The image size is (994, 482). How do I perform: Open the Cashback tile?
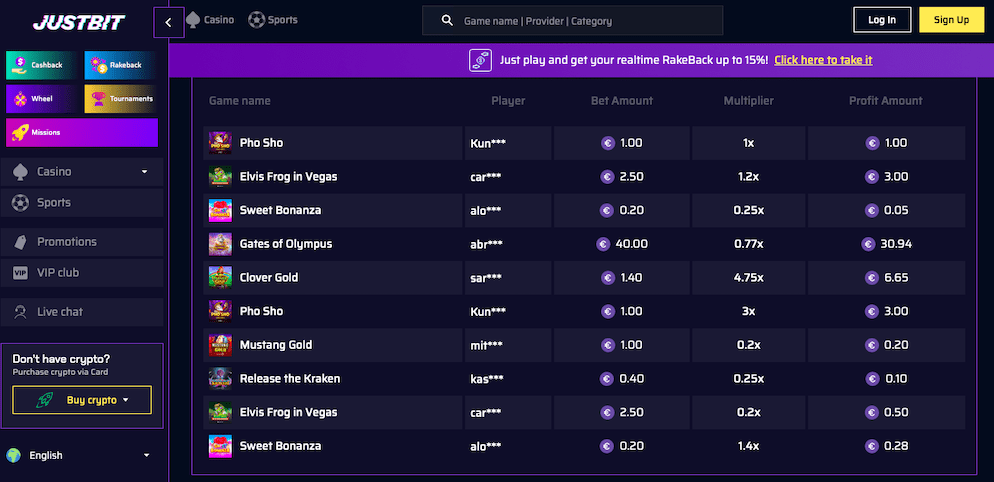point(43,65)
